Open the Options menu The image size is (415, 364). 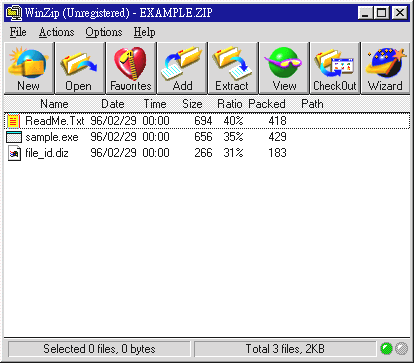point(104,32)
